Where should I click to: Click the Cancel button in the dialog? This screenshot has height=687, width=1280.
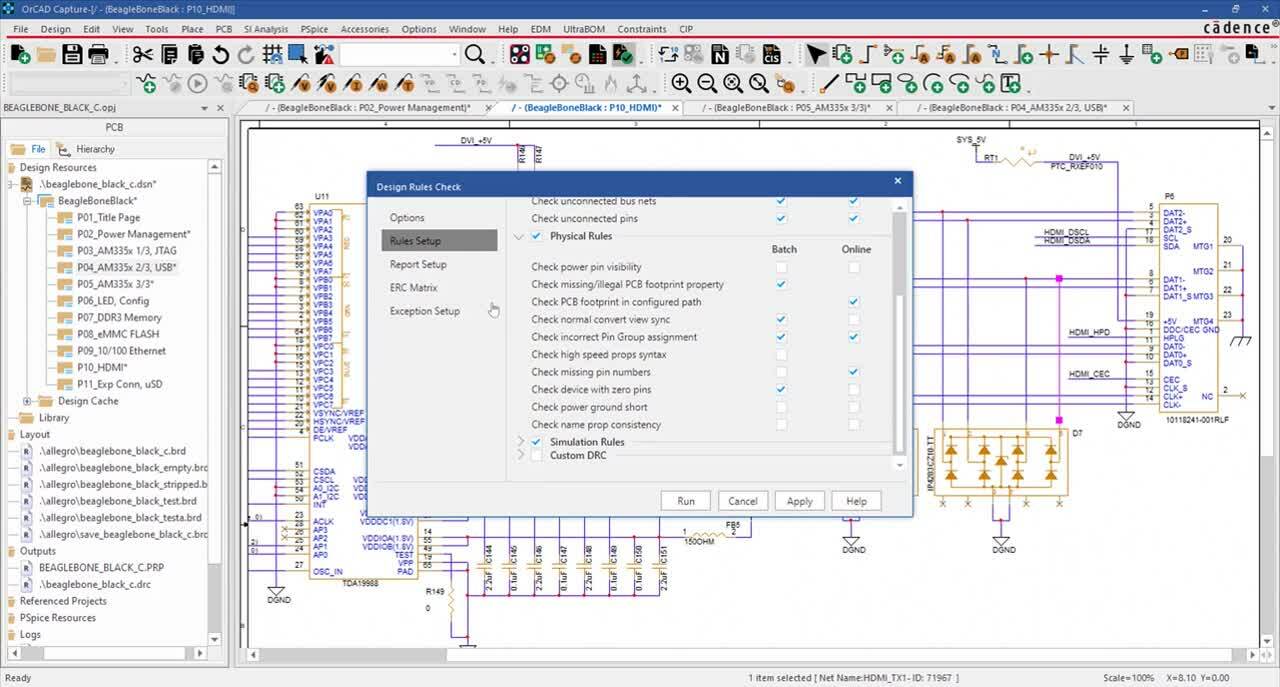tap(743, 501)
